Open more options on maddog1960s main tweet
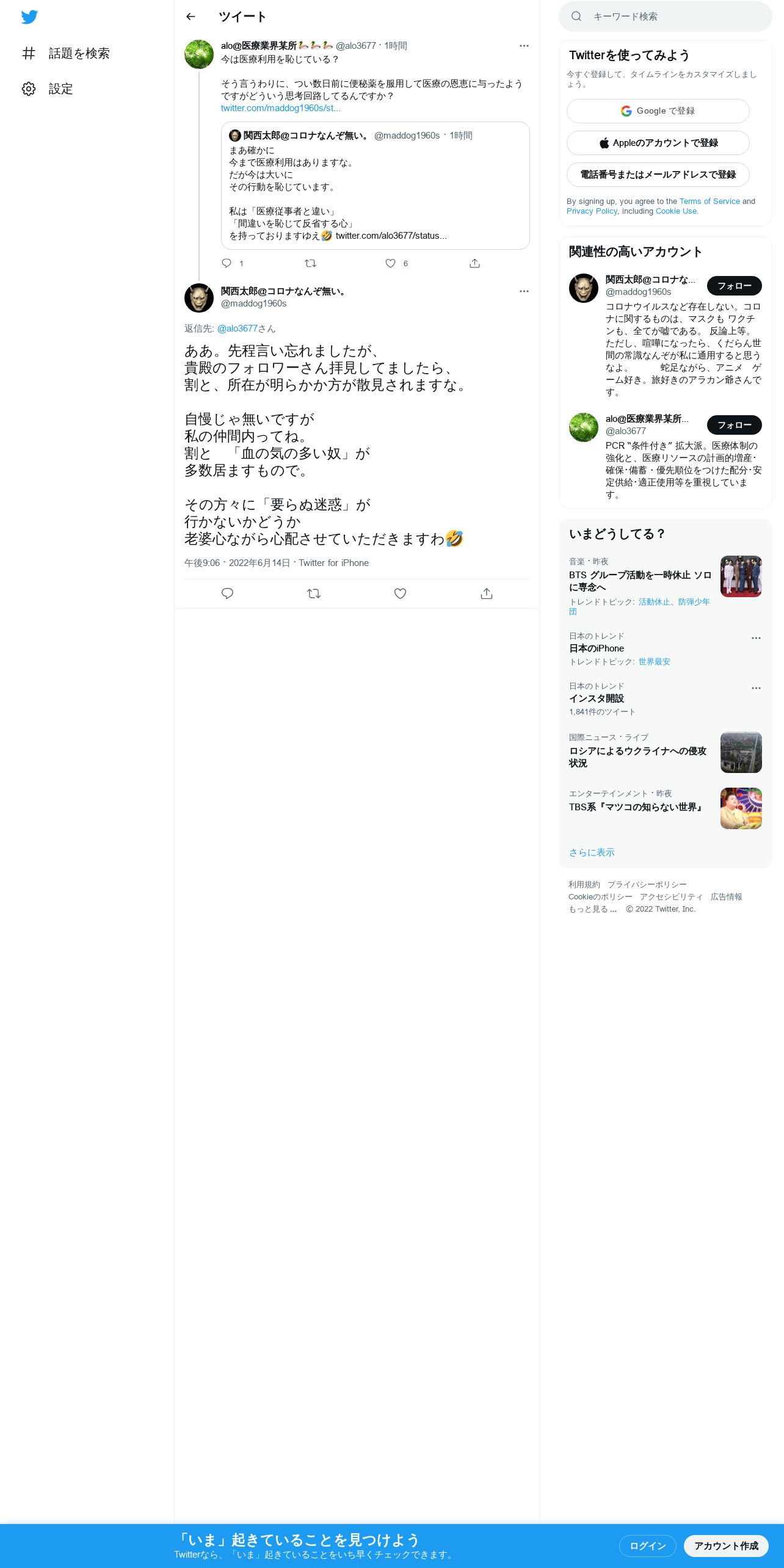The image size is (784, 1568). [524, 291]
